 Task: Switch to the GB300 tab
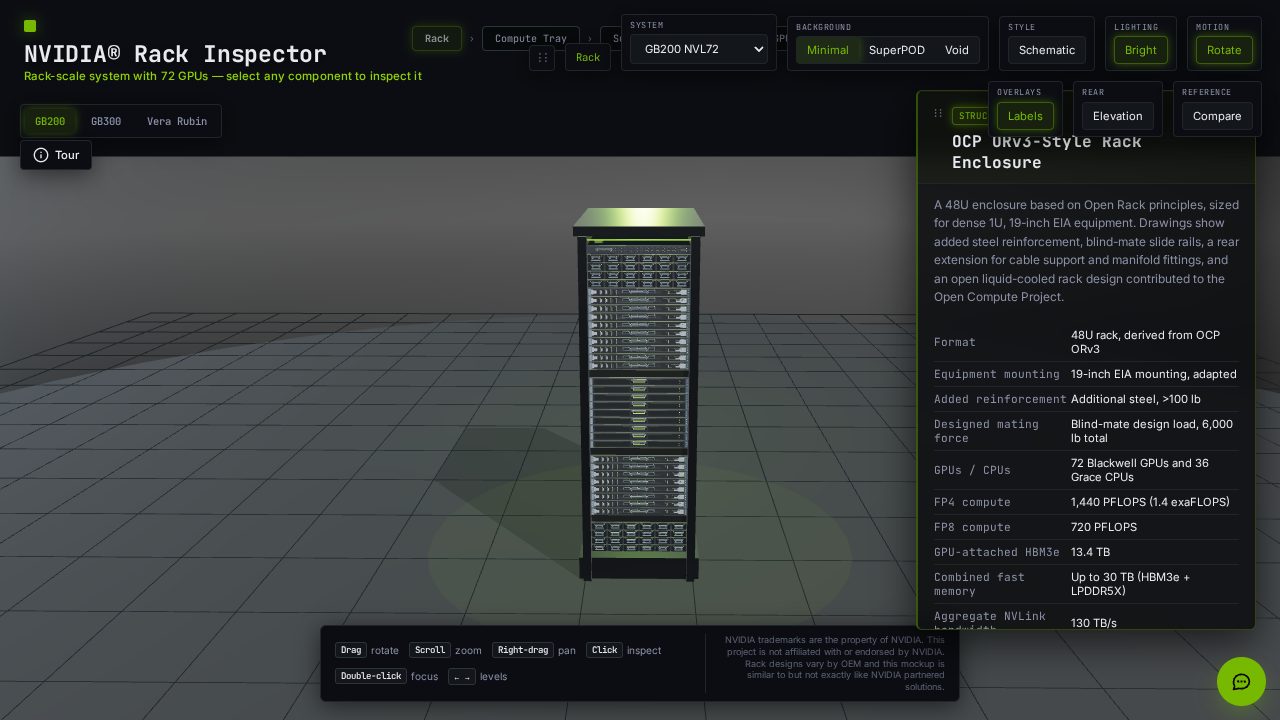point(106,121)
